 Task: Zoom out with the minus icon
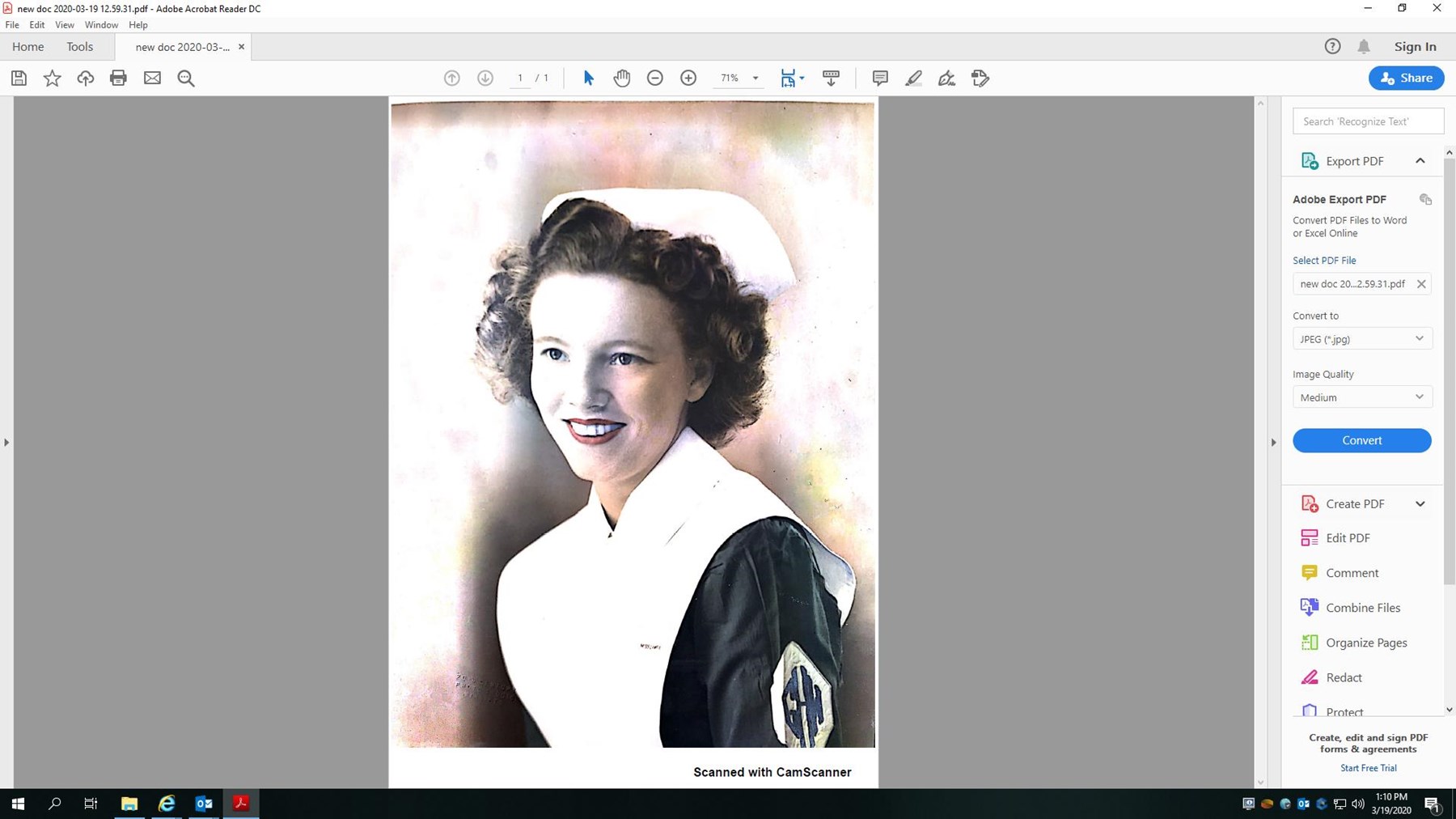point(655,79)
